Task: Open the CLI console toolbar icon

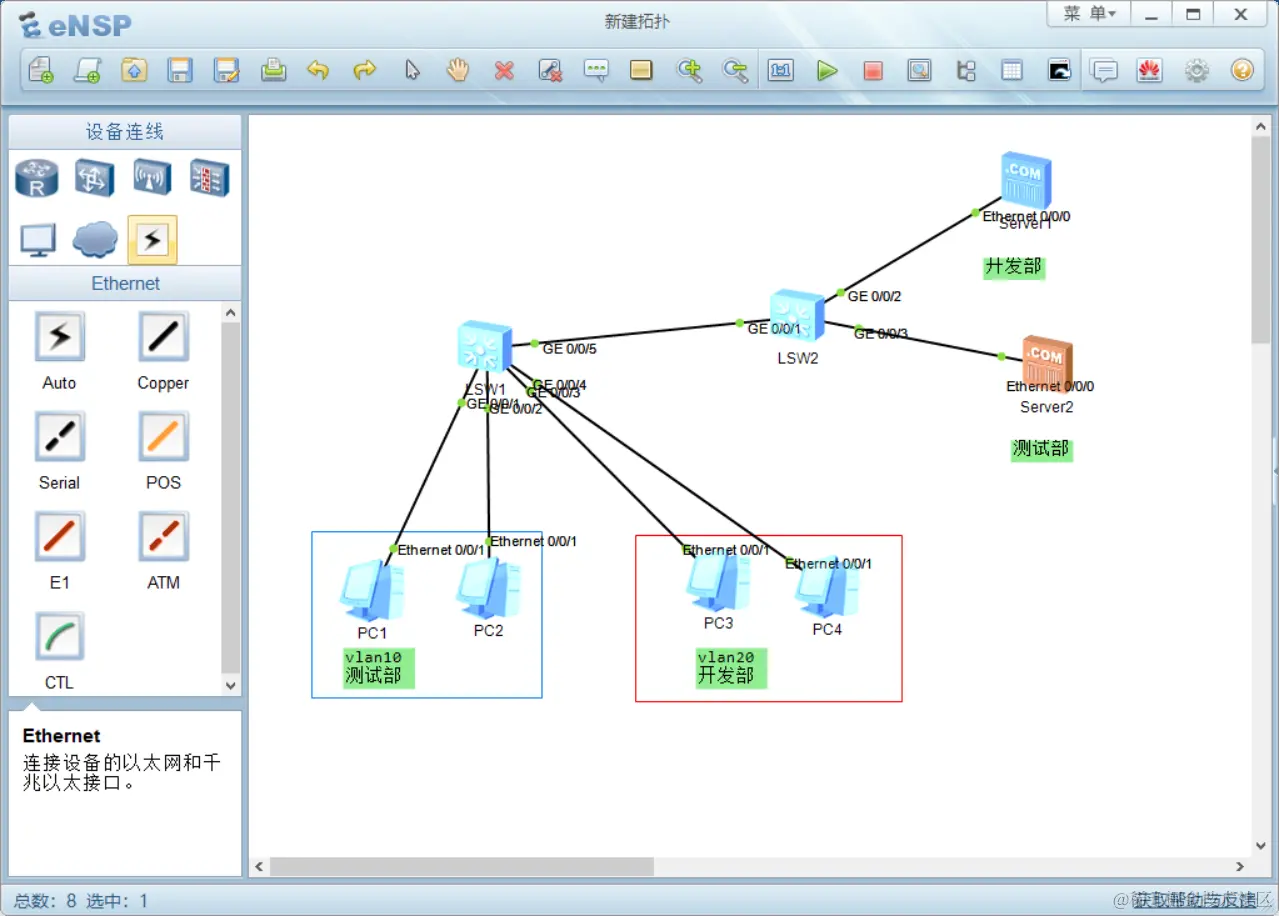Action: (x=1059, y=70)
